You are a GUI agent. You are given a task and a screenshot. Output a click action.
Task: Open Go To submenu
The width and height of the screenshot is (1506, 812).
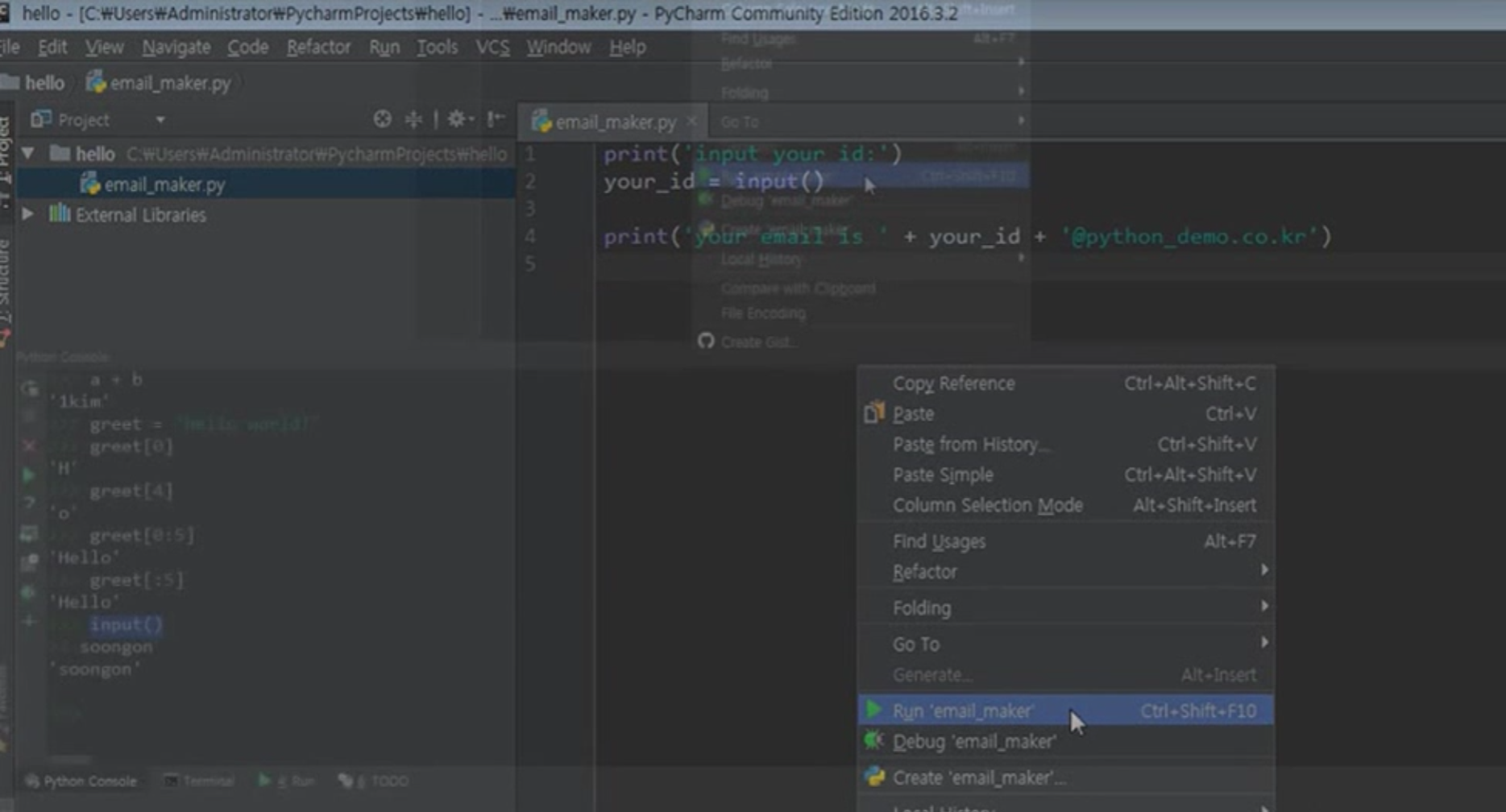point(1065,644)
